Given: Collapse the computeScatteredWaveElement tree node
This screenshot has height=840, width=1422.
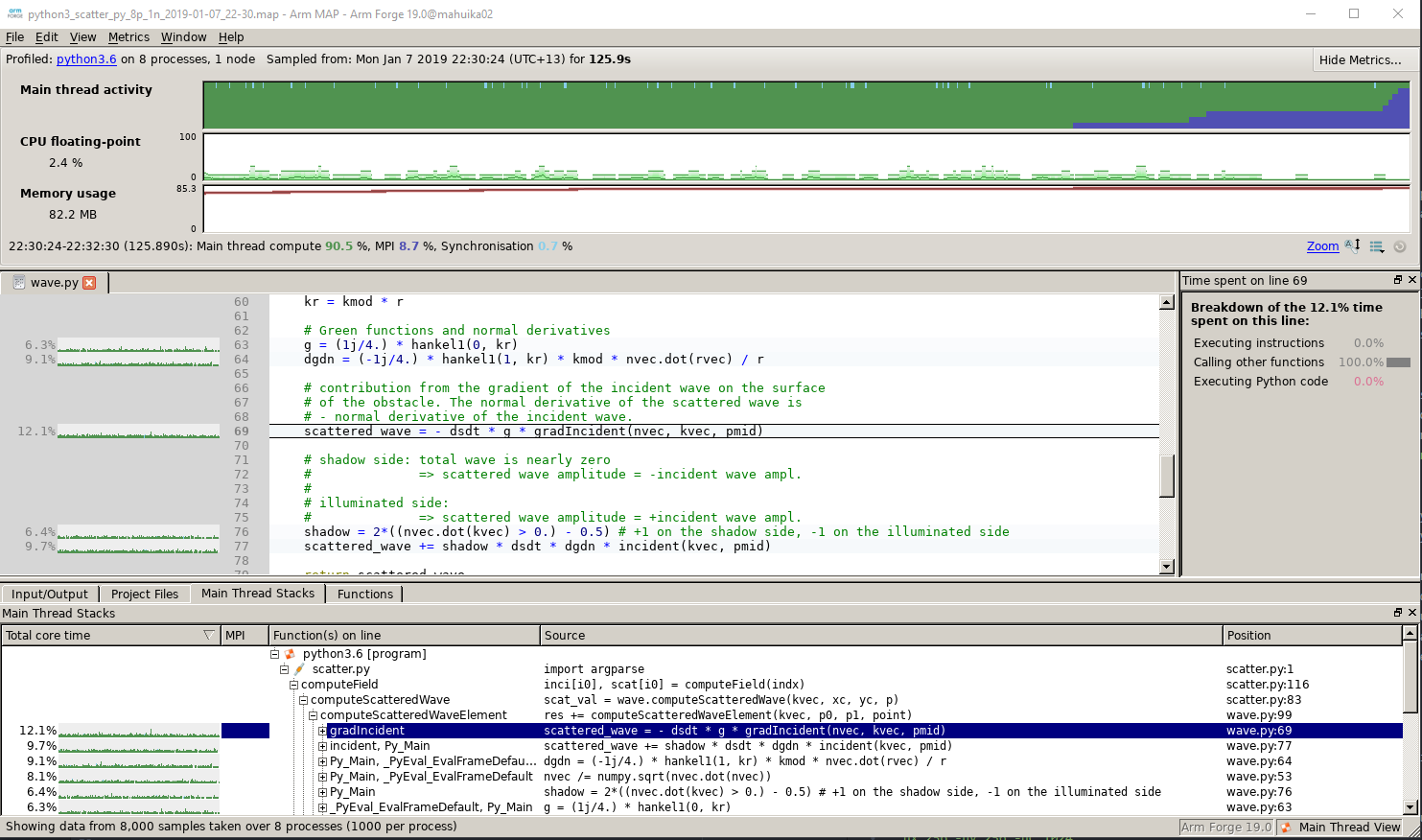Looking at the screenshot, I should click(314, 715).
